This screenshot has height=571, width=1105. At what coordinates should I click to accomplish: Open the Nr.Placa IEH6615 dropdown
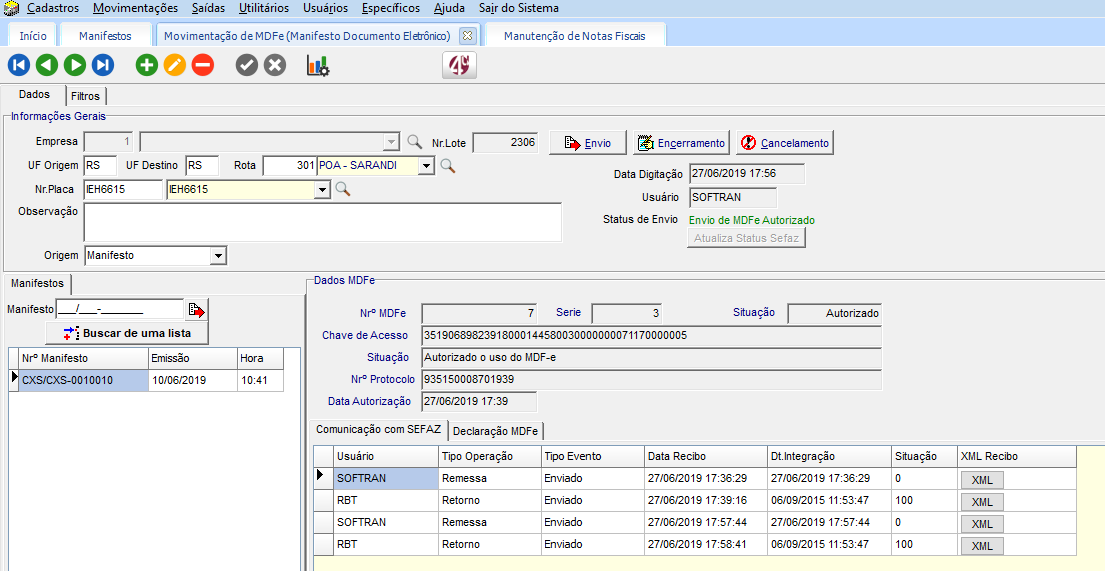[322, 189]
